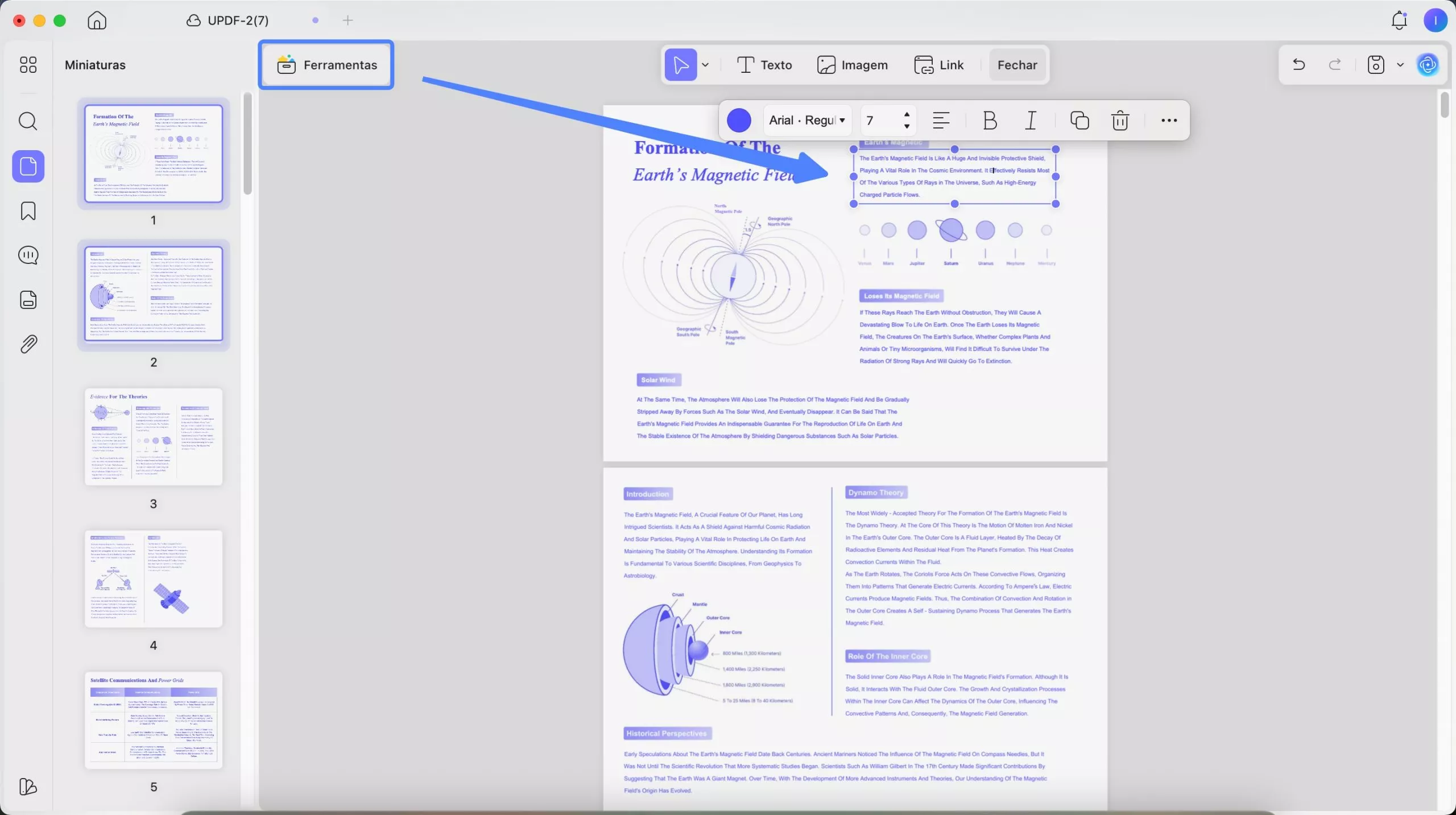Select page 1 thumbnail
1456x815 pixels.
(x=154, y=154)
